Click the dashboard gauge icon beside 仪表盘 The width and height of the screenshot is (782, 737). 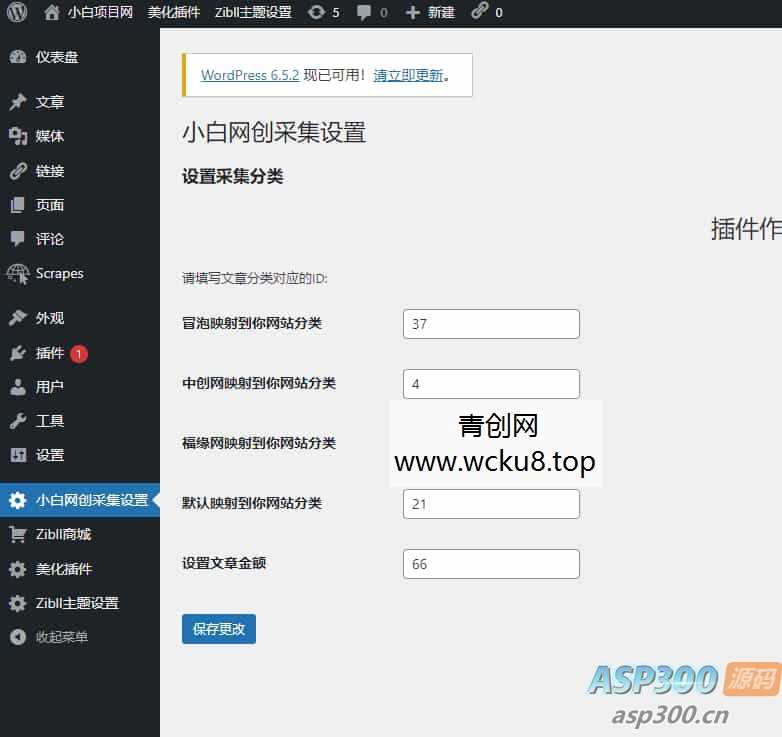coord(18,57)
